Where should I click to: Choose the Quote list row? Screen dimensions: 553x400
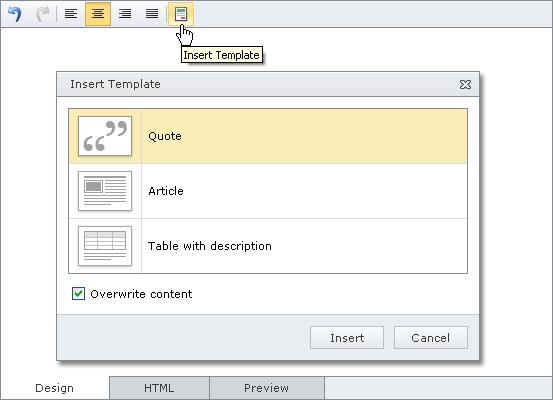coord(268,136)
